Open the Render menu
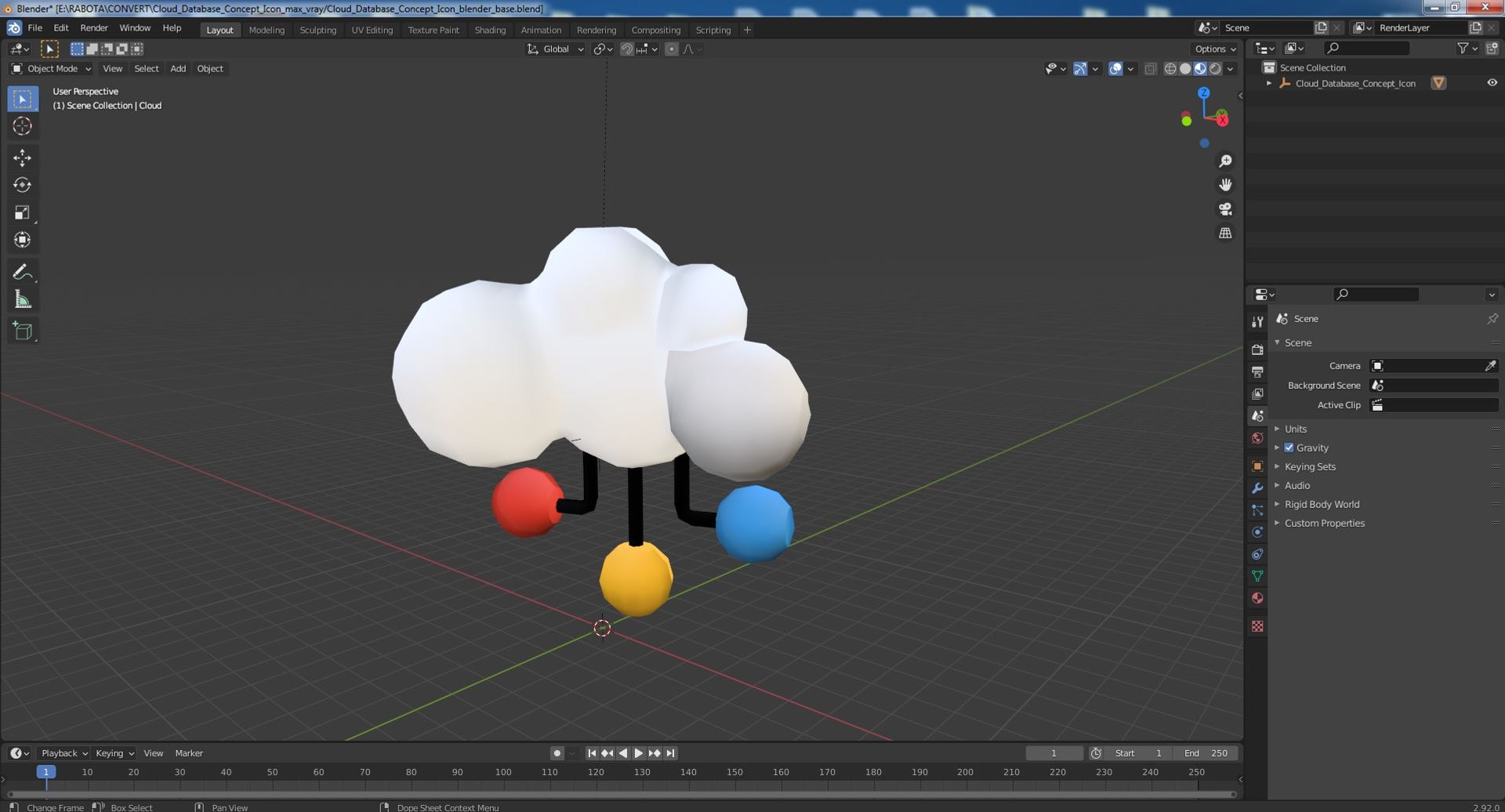The image size is (1505, 812). click(x=94, y=28)
